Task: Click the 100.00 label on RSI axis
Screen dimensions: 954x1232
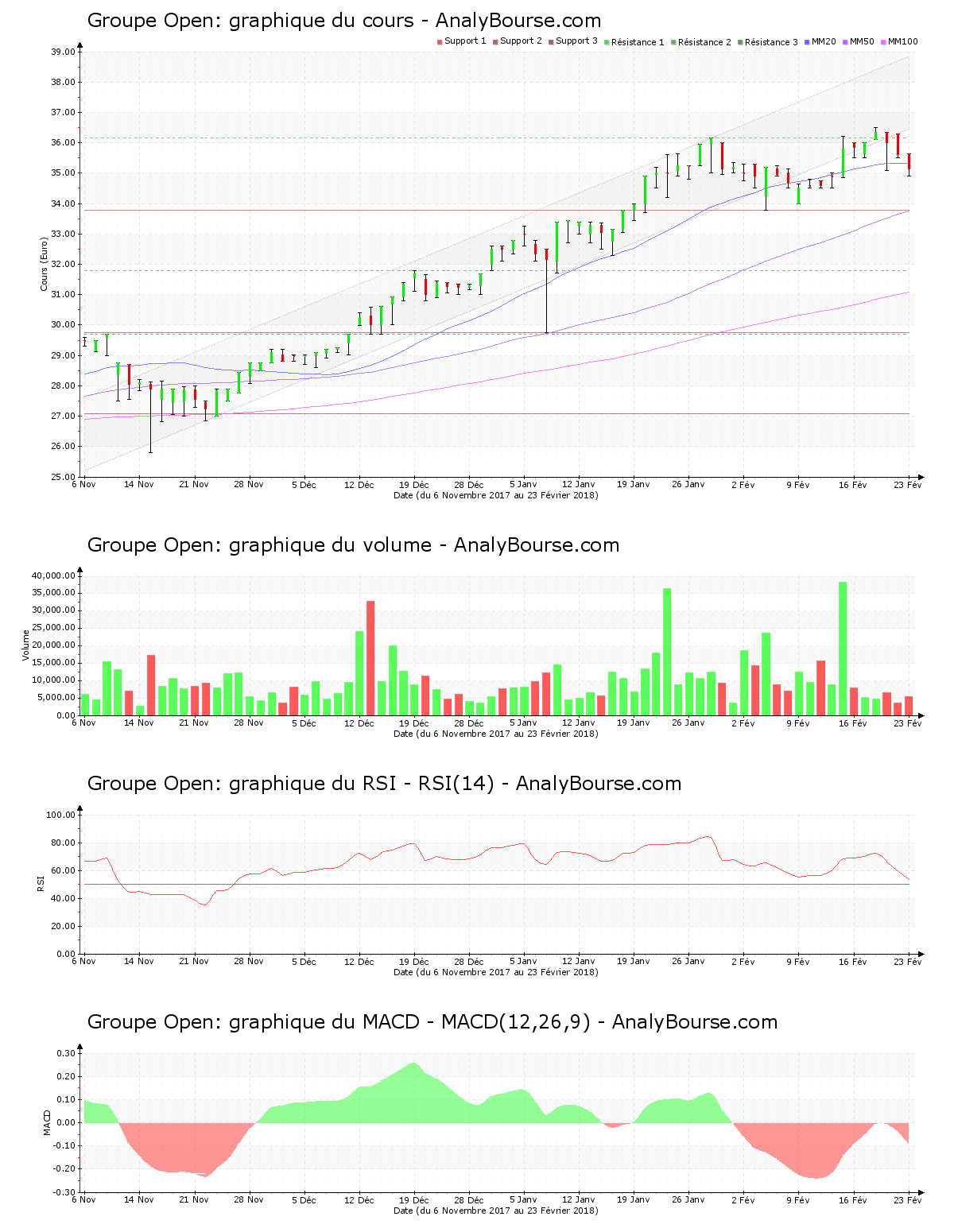Action: [61, 815]
